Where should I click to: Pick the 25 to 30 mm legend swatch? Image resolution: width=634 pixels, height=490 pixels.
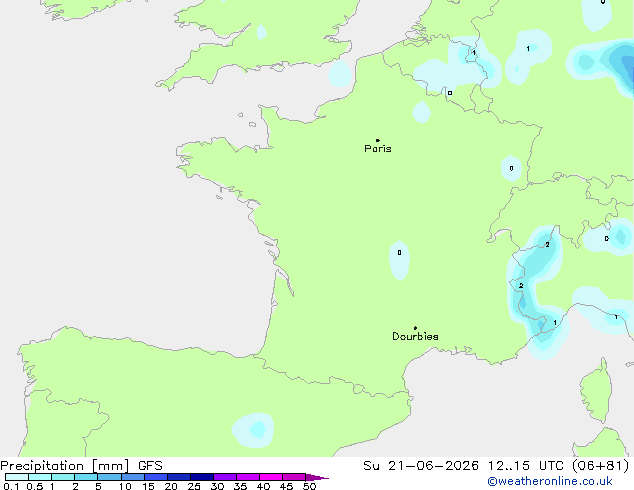tap(202, 477)
